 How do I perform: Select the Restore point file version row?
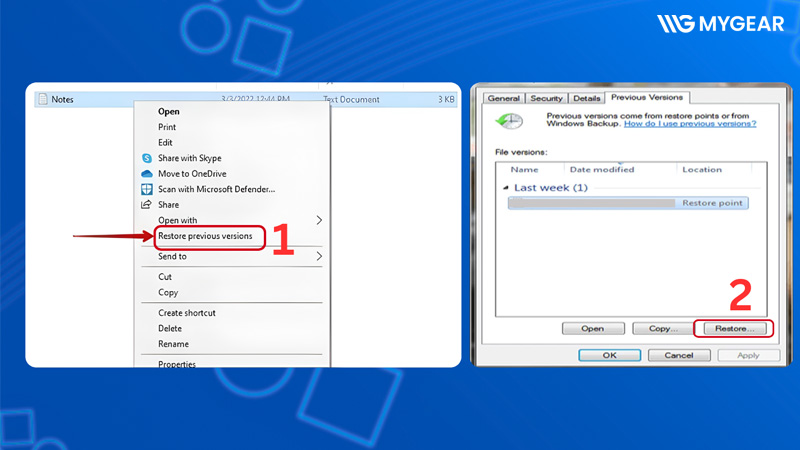(x=628, y=202)
